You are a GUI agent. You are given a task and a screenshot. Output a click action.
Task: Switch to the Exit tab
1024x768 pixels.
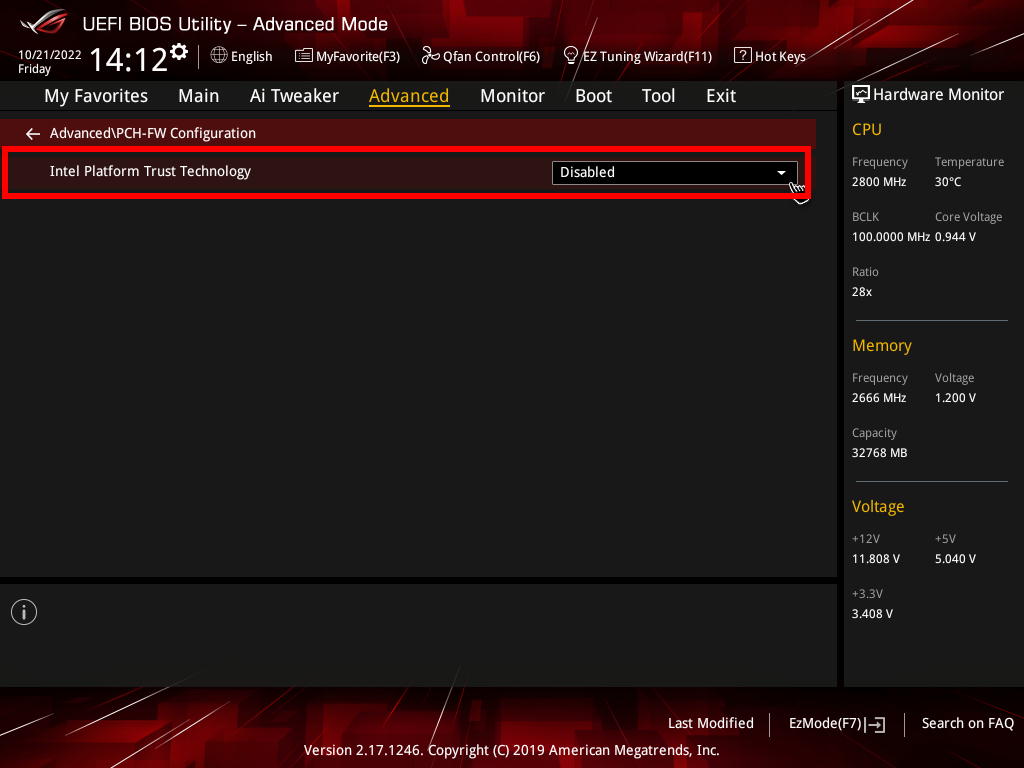(x=721, y=96)
